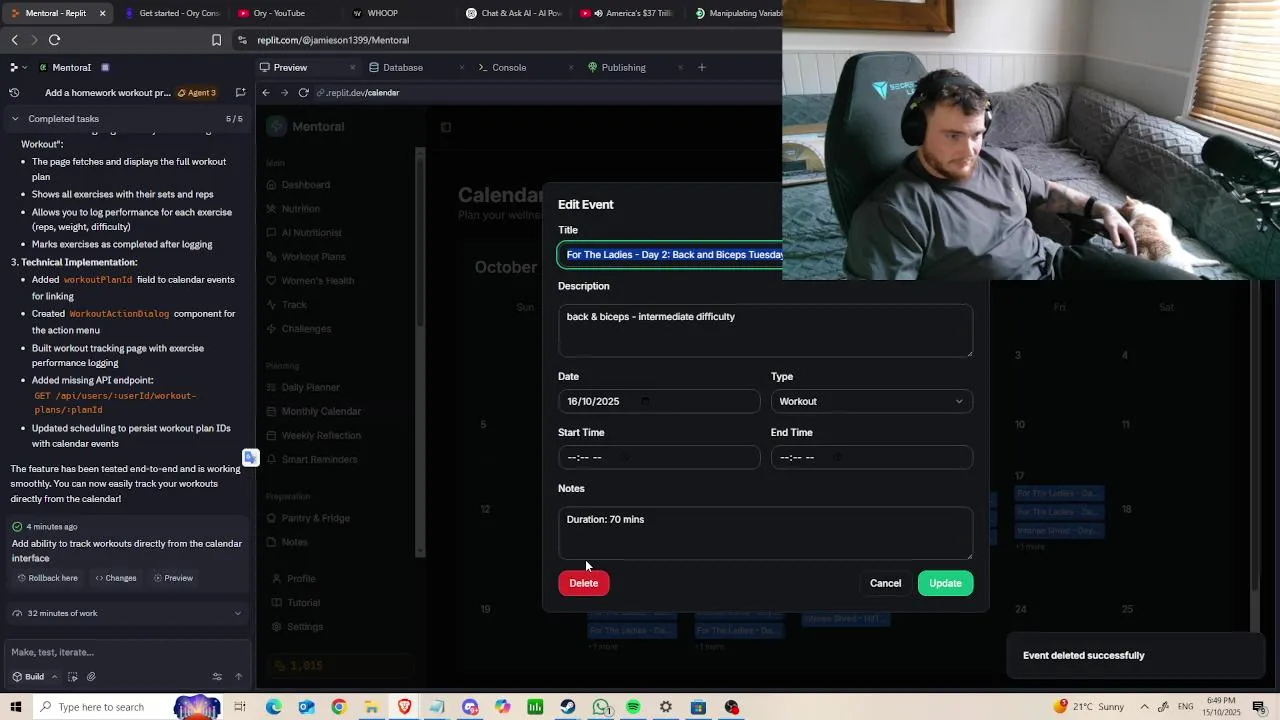Reload the browser page

(x=54, y=40)
